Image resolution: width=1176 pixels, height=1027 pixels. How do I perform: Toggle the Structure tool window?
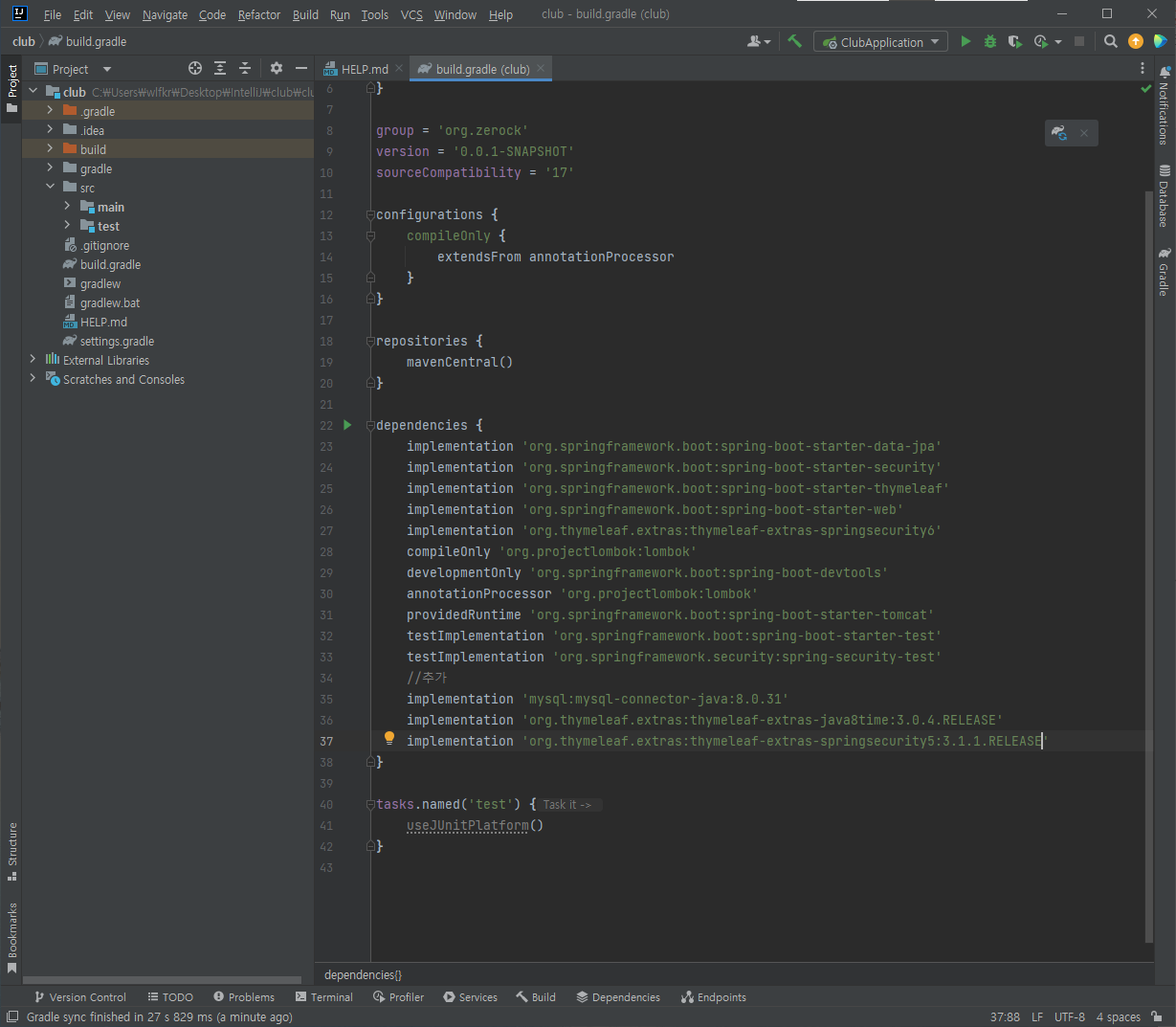pyautogui.click(x=11, y=851)
